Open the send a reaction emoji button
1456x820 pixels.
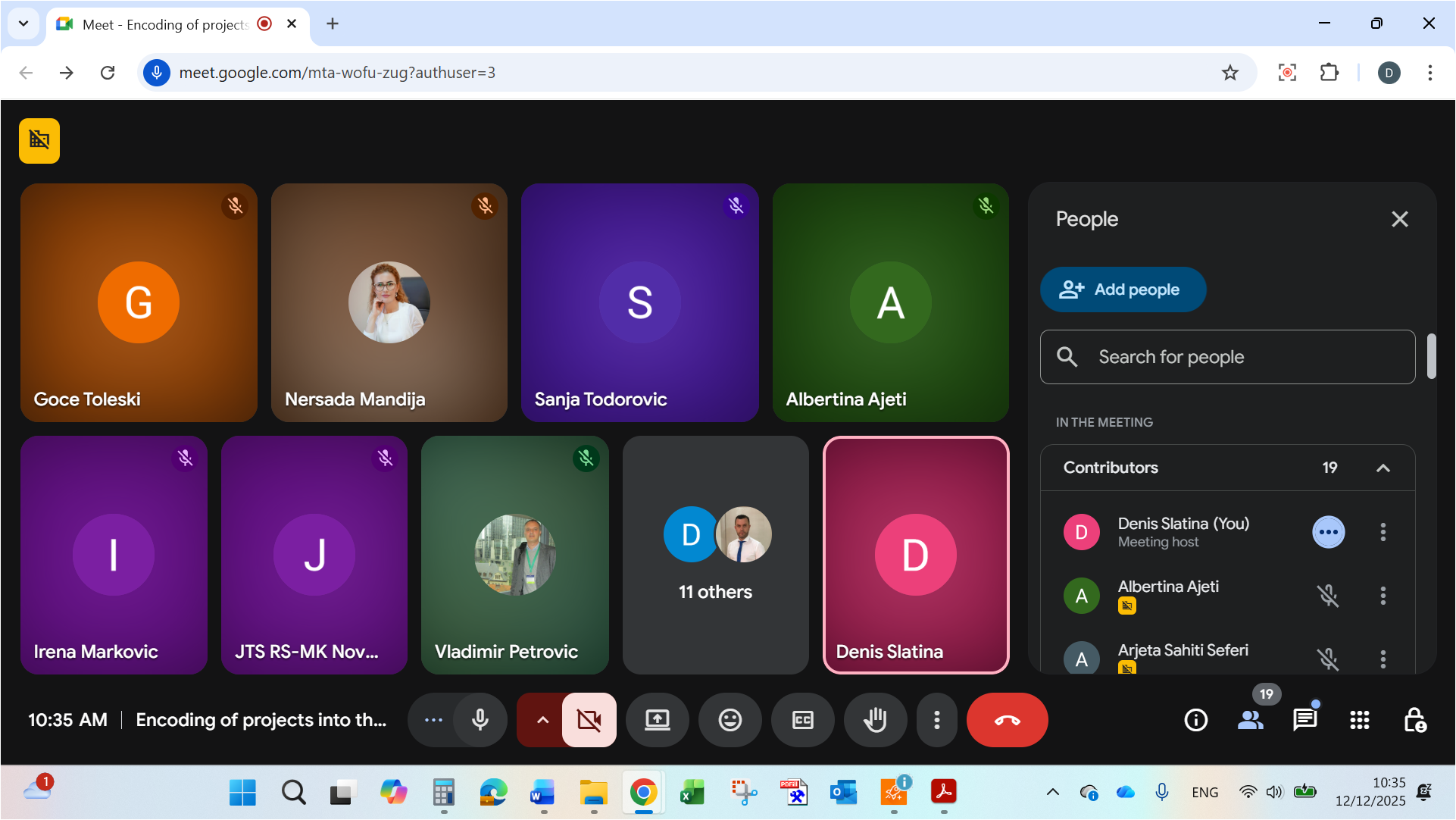click(730, 720)
